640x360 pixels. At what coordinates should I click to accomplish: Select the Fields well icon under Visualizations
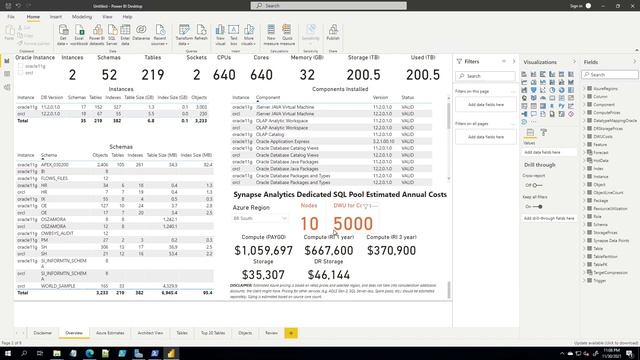(530, 132)
